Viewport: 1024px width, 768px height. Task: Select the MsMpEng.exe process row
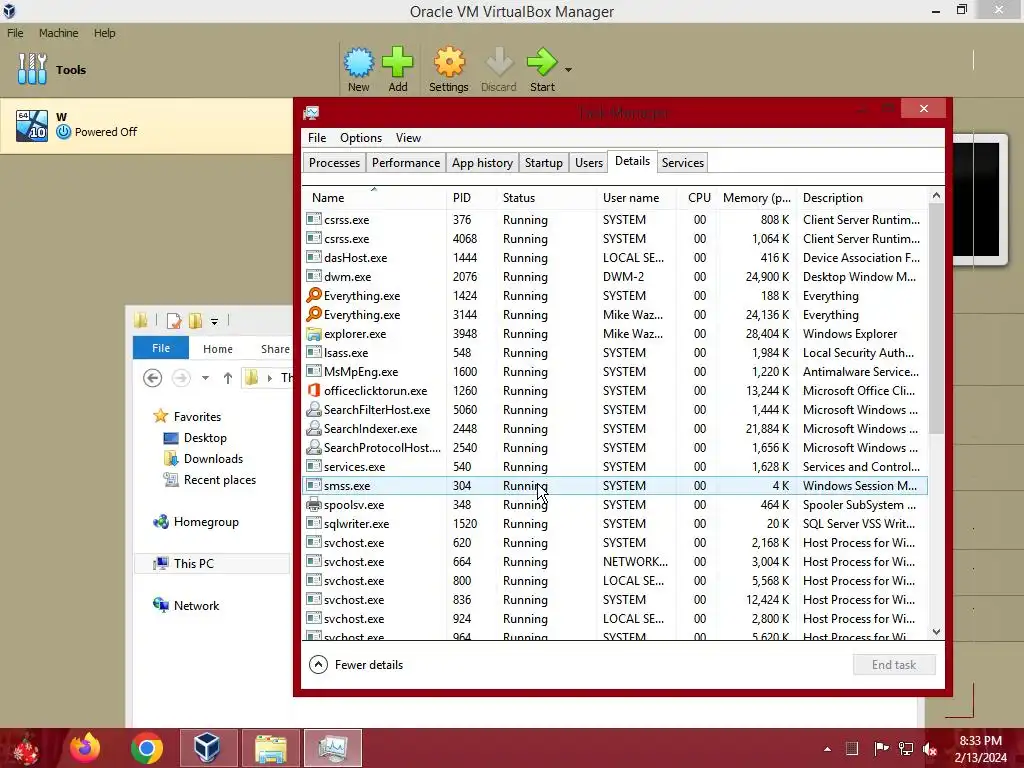tap(615, 372)
